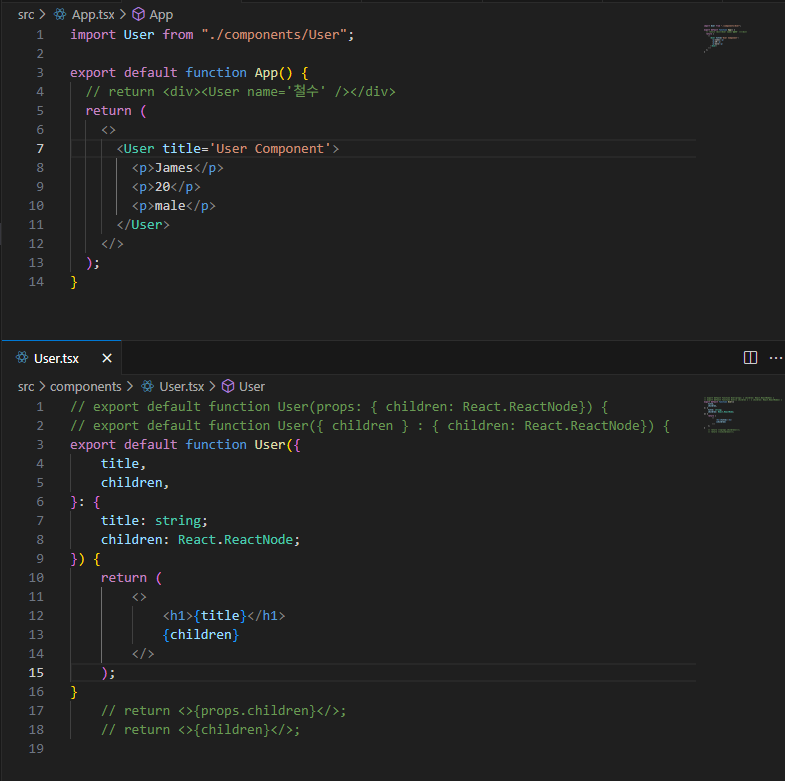Click the React file icon on User.tsx tab
This screenshot has width=785, height=781.
21,358
